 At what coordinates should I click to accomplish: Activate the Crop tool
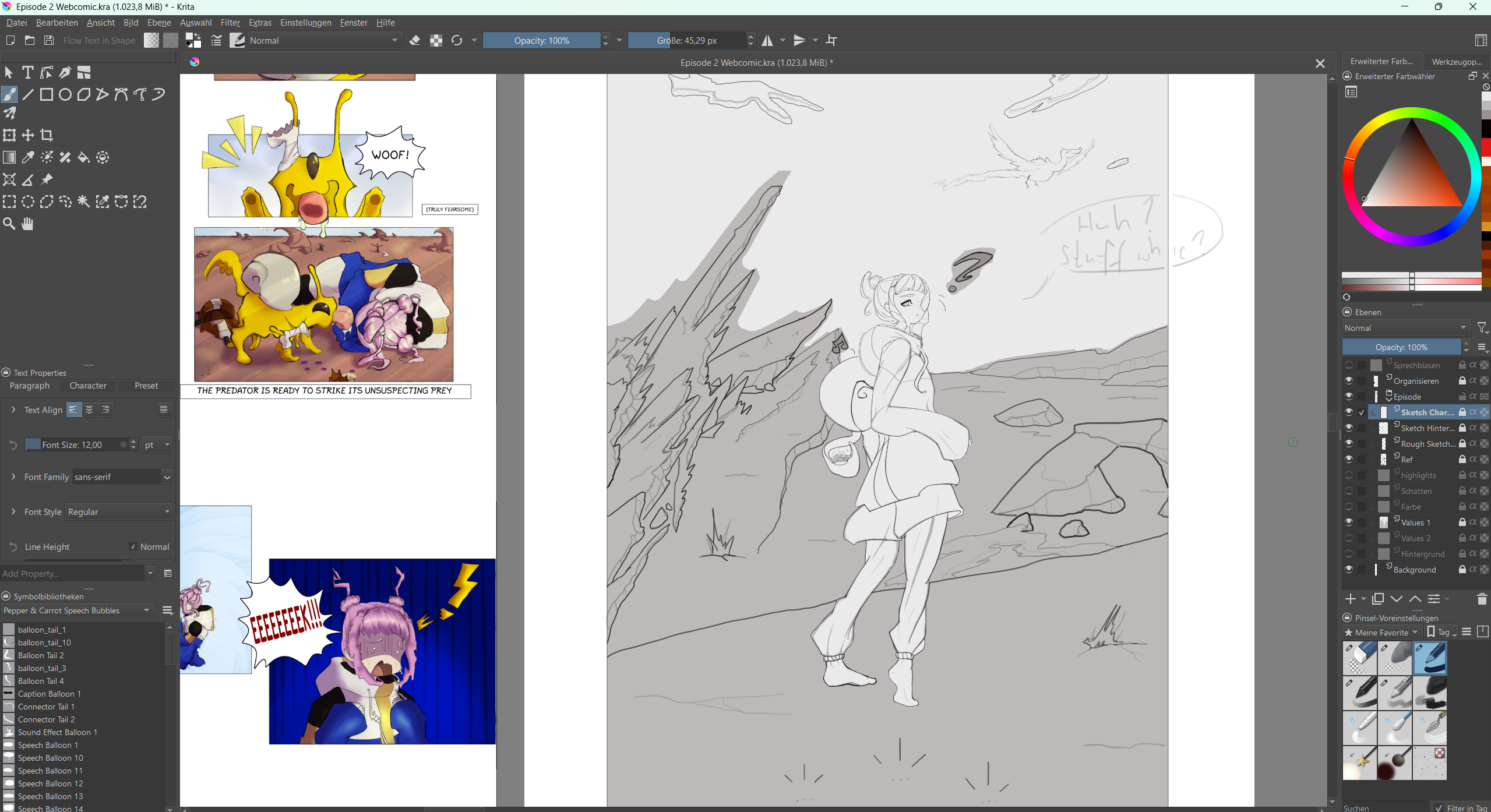(x=47, y=135)
